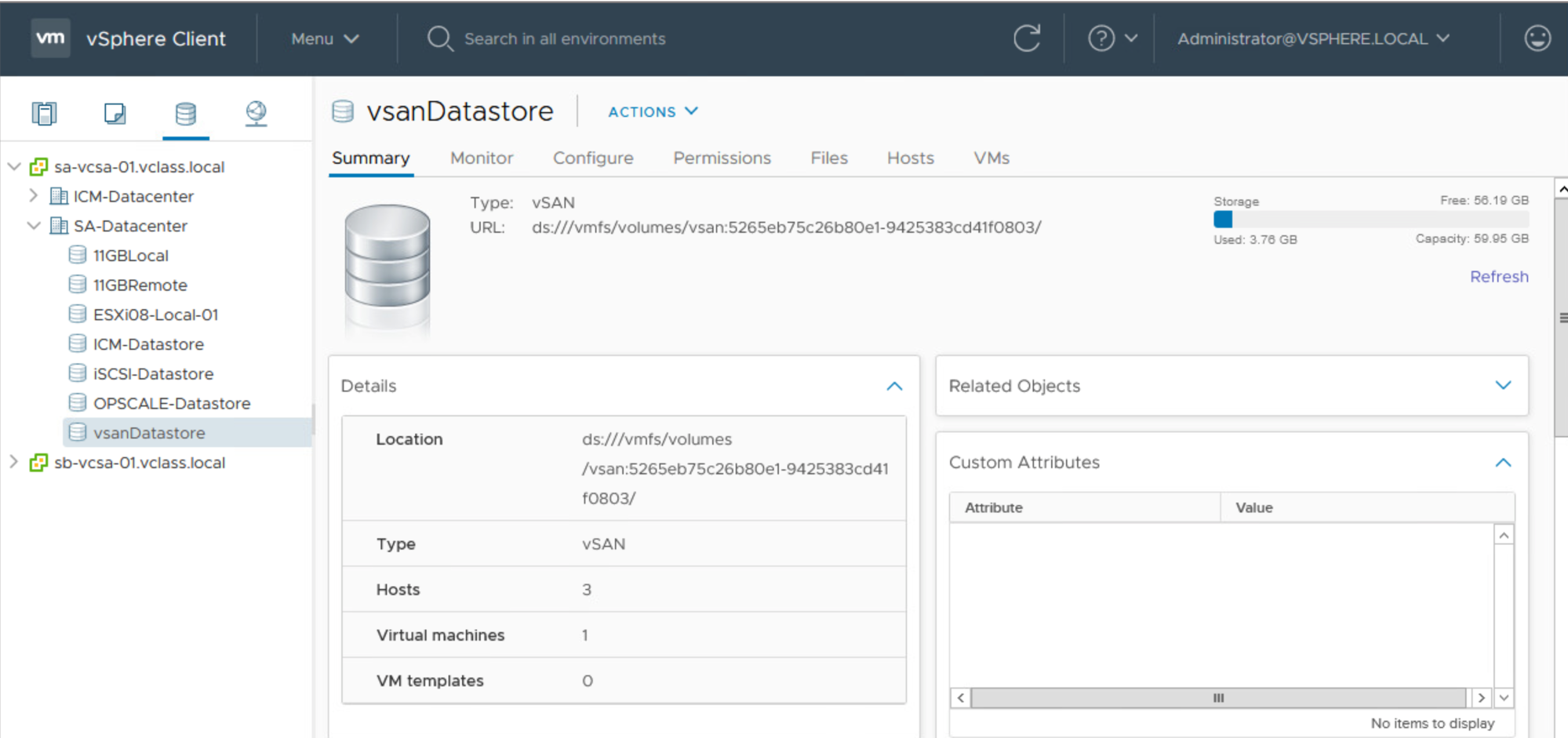Click the ICM-Datacenter icon
The image size is (1568, 738).
pos(59,196)
